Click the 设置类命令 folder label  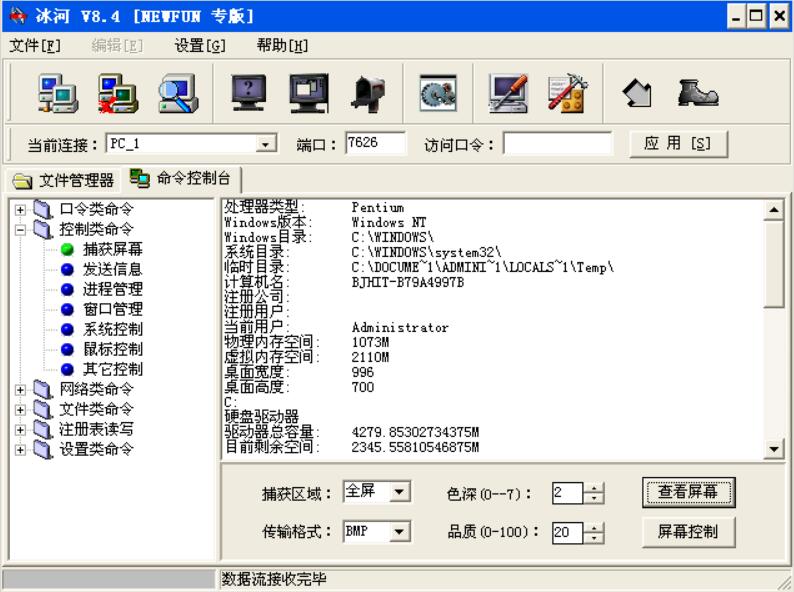pos(96,449)
